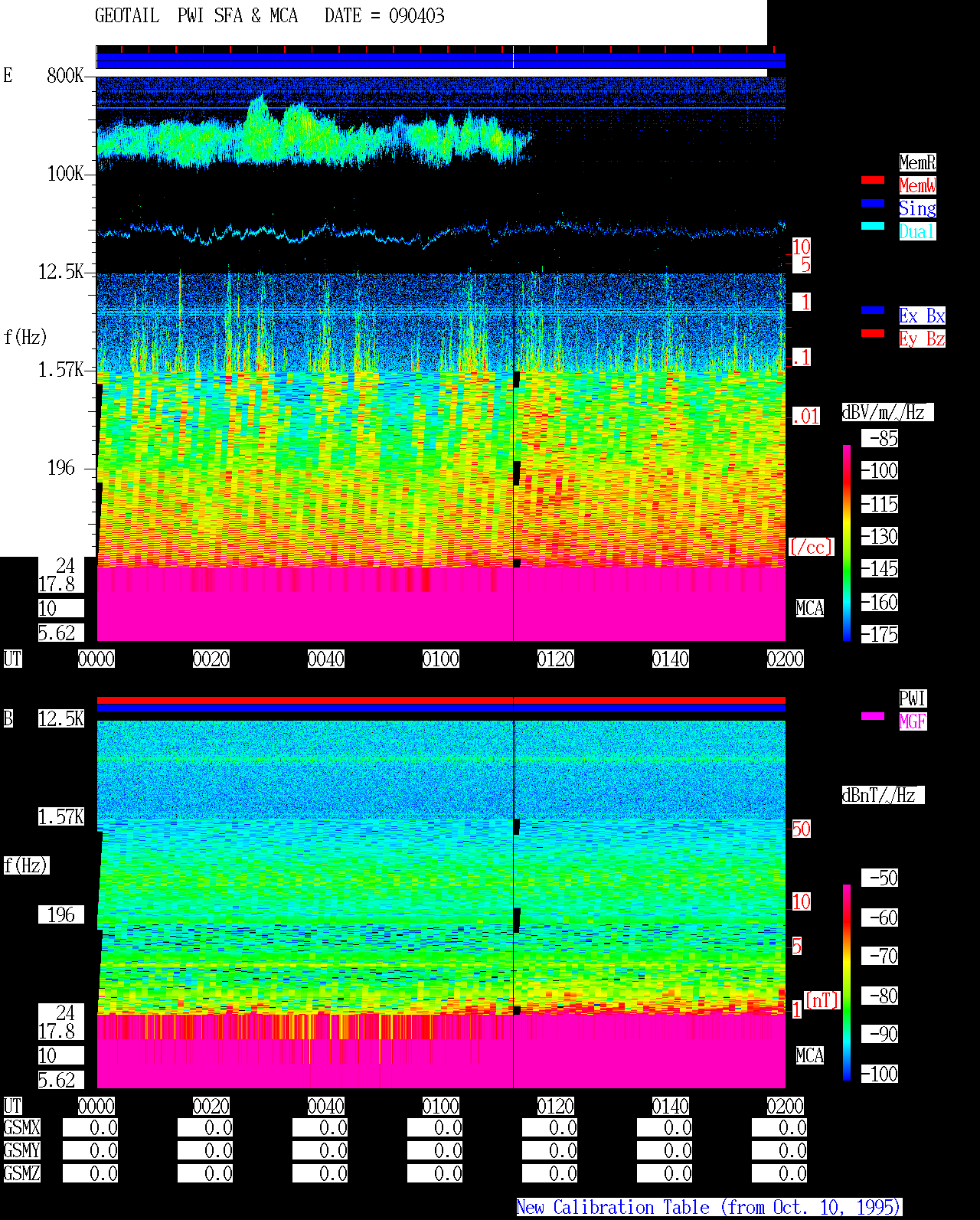Screen dimensions: 980x1220
Task: Click the red Ey Bz legend swatch
Action: [873, 333]
